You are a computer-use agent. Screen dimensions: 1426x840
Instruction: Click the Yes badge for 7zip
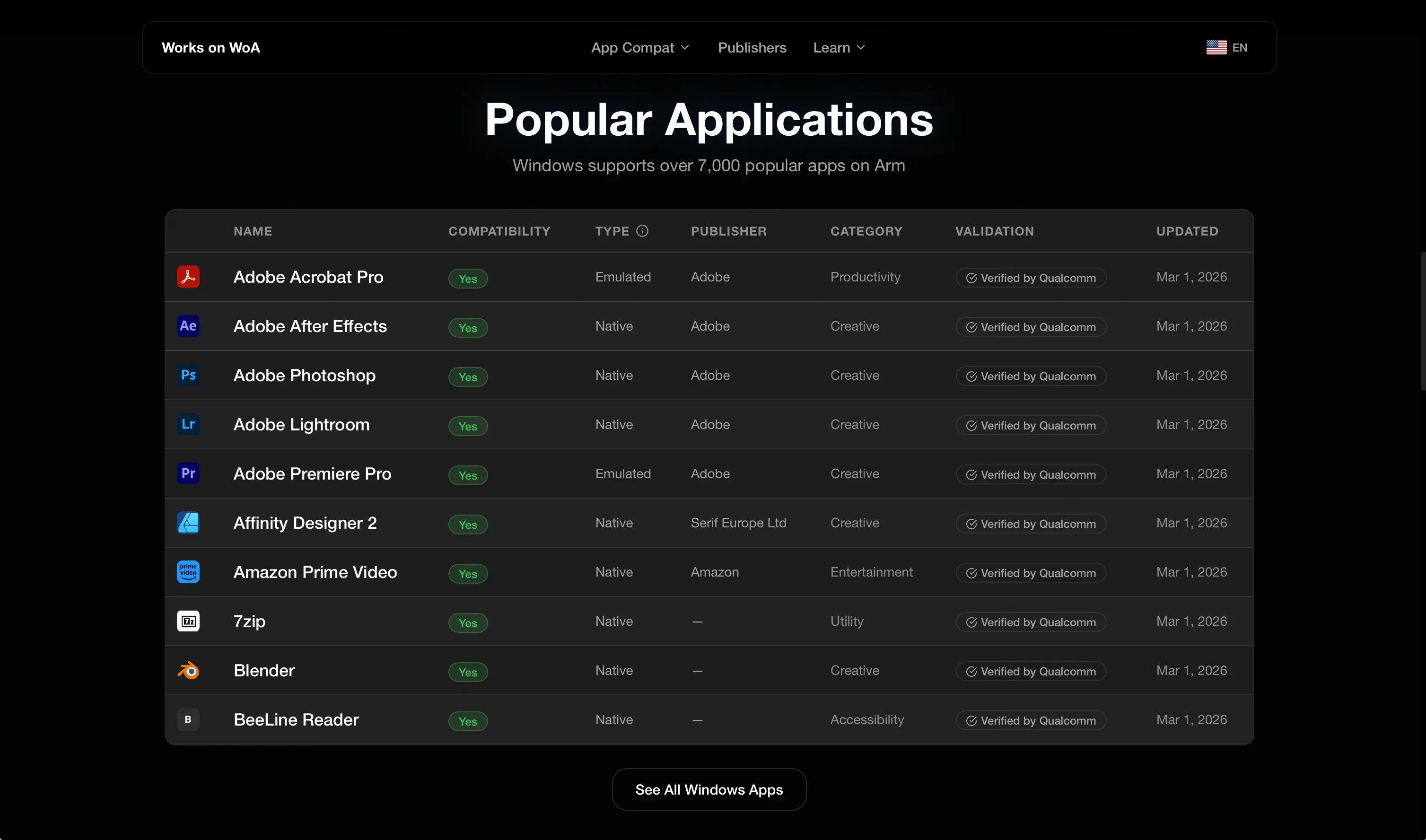[468, 623]
